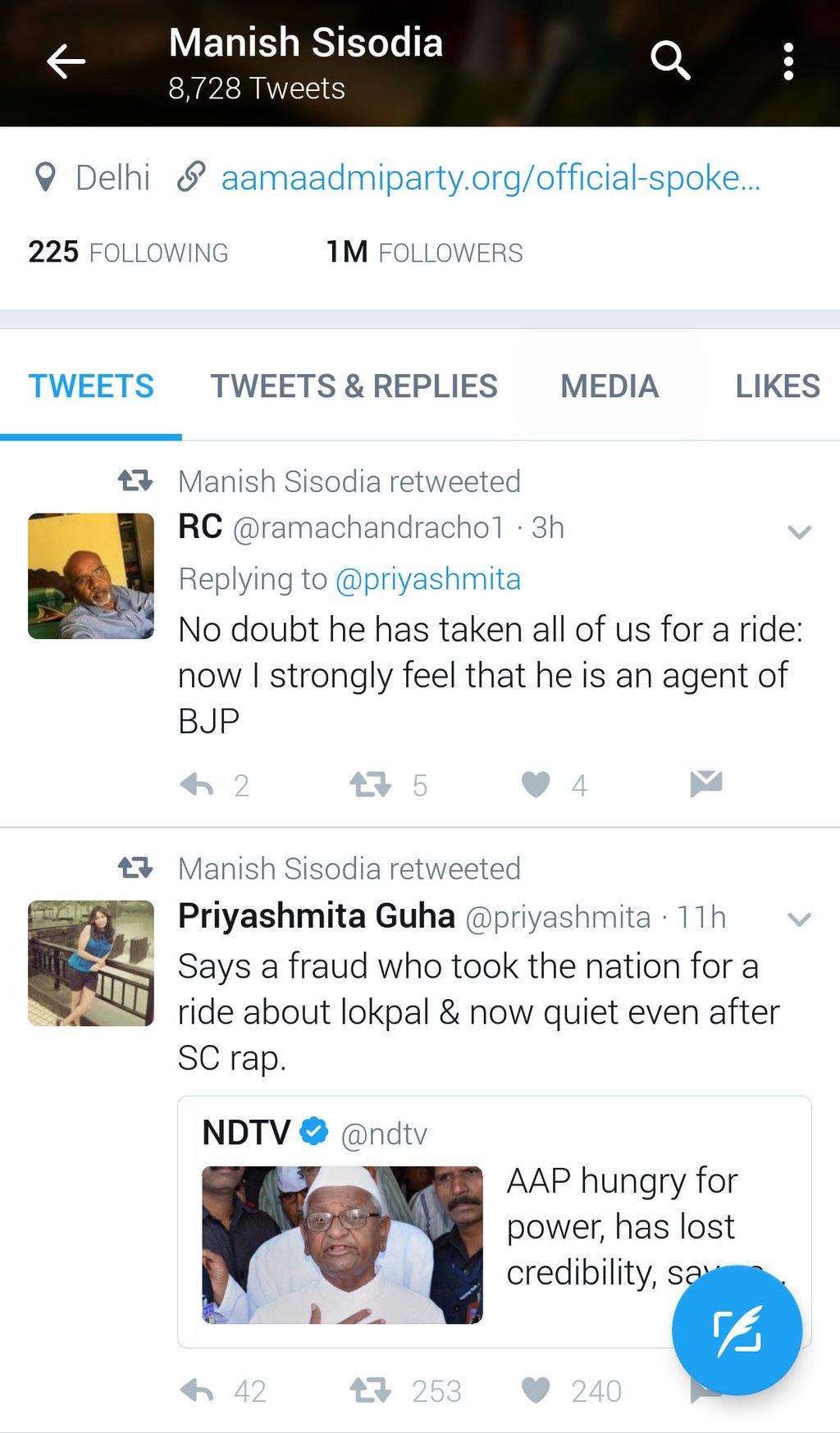
Task: View the 1M Followers list
Action: 424,253
